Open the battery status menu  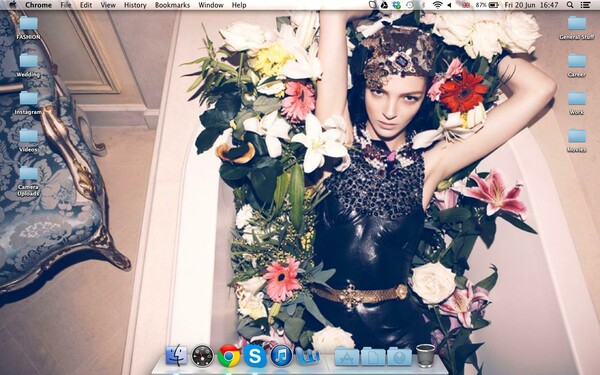494,5
